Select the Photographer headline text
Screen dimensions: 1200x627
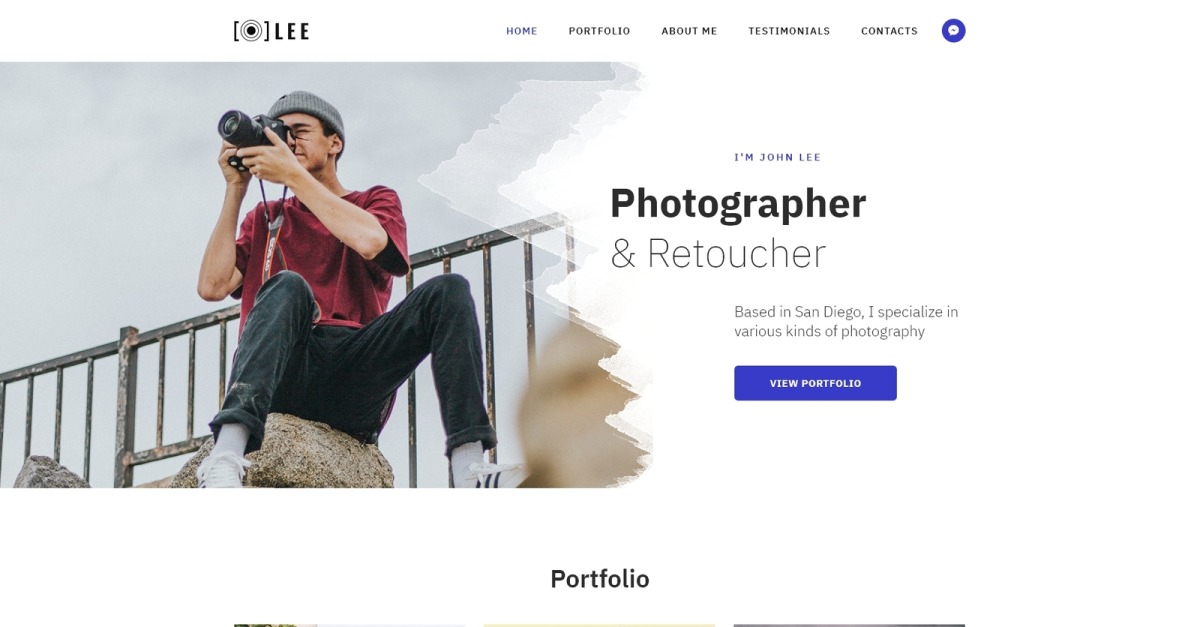tap(738, 204)
